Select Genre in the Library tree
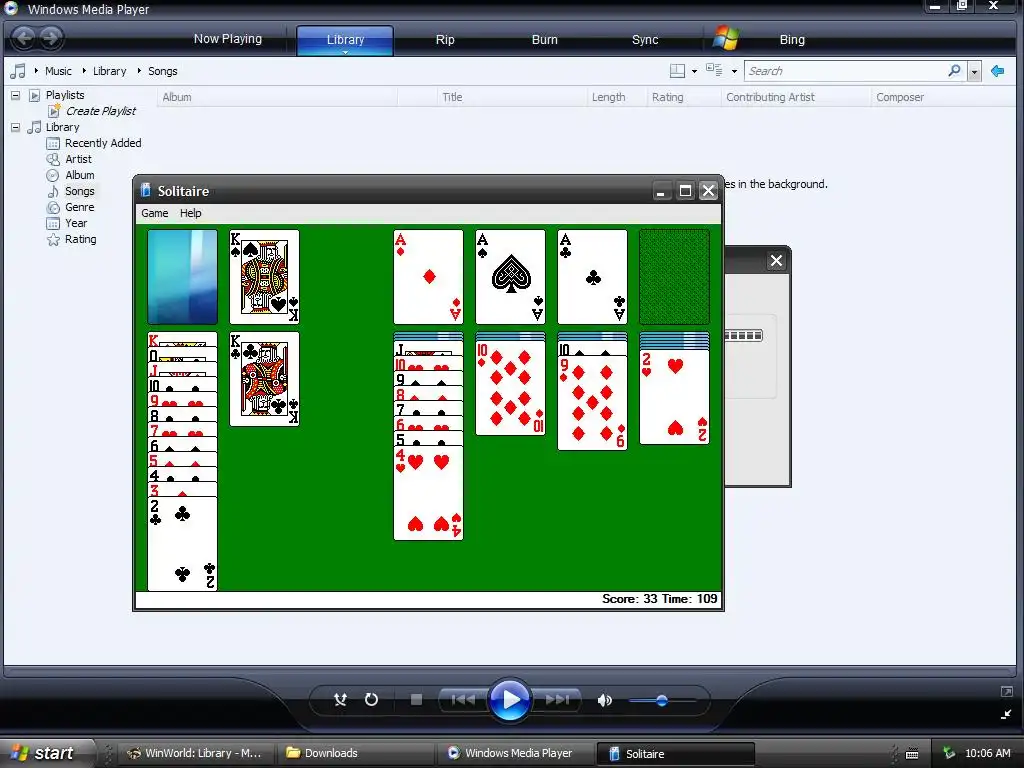 pyautogui.click(x=80, y=207)
